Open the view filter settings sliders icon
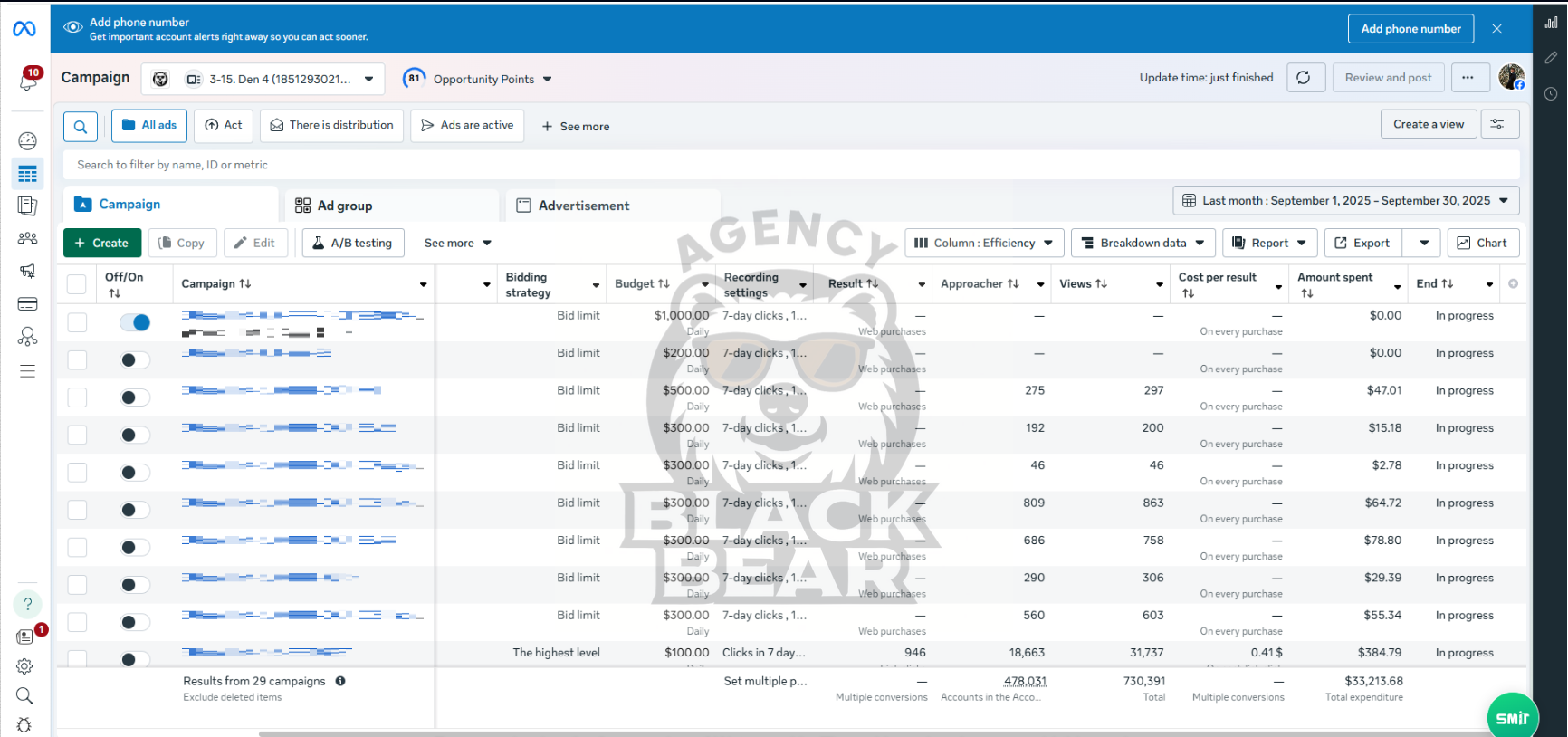 (1497, 124)
